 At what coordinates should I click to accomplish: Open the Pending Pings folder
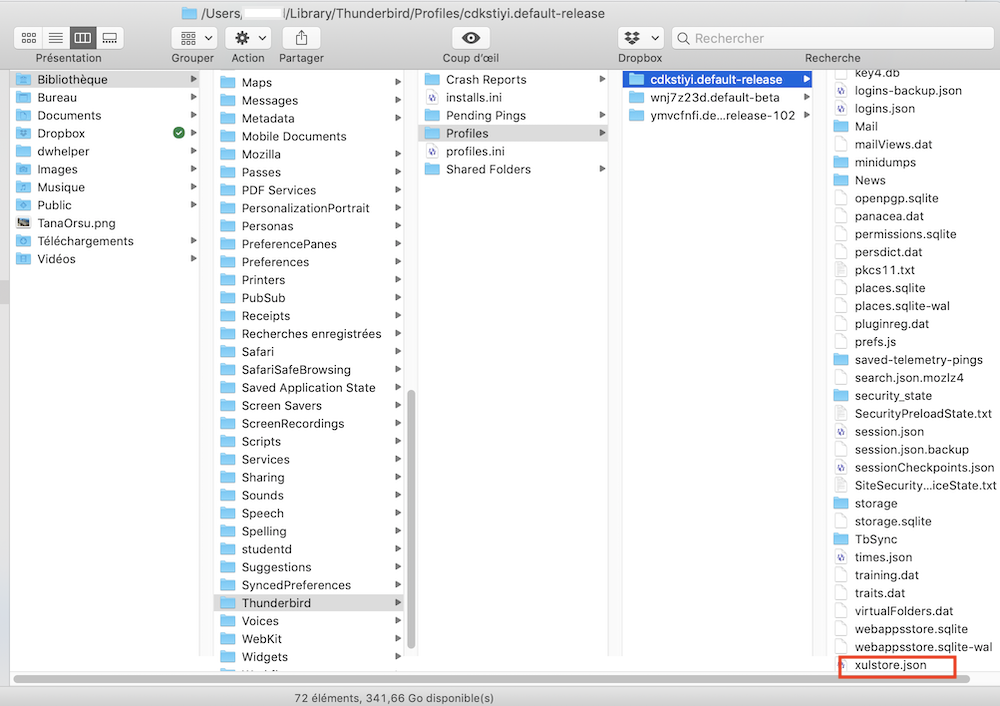click(x=513, y=115)
